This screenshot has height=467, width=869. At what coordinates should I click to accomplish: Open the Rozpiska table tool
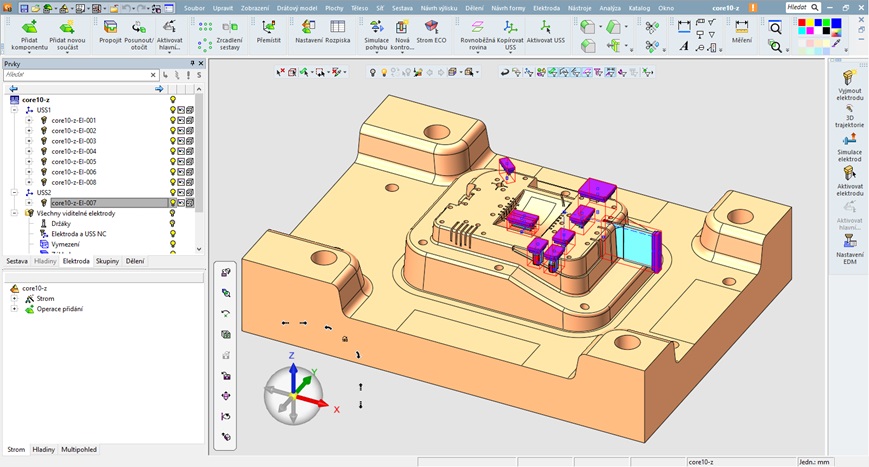pos(338,33)
